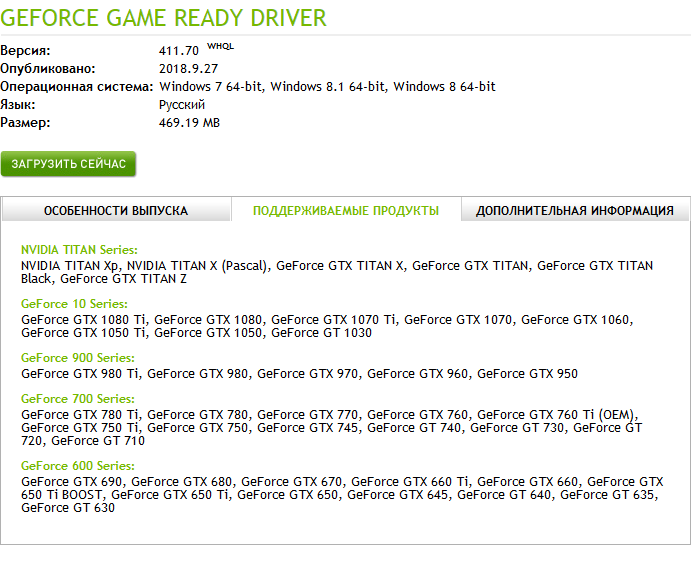Select the ПОДДЕРЖИВАЕМЫЕ ПРОДУКТЫ tab
The height and width of the screenshot is (581, 691).
point(346,210)
